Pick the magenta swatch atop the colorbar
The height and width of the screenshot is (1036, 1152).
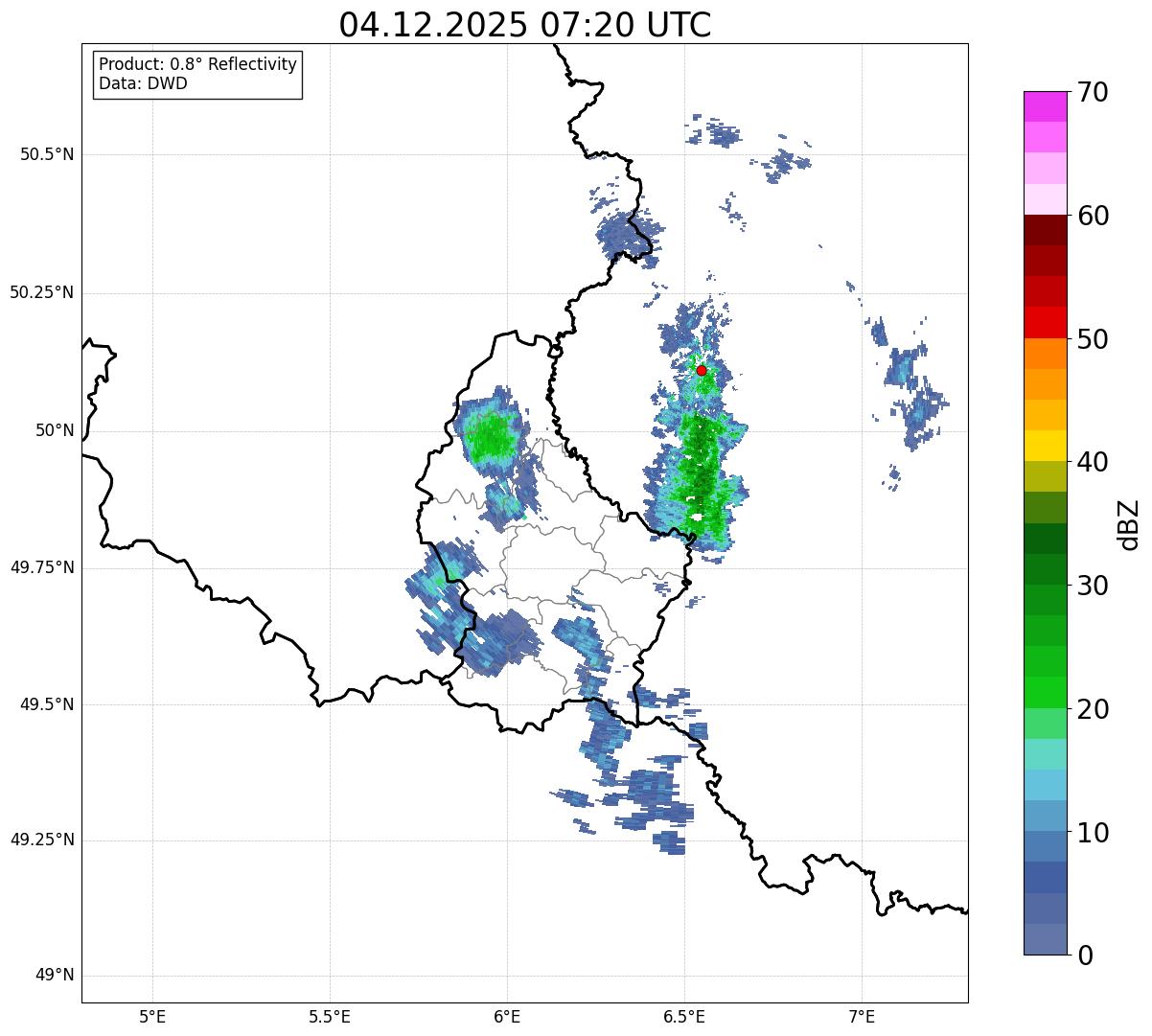1046,106
